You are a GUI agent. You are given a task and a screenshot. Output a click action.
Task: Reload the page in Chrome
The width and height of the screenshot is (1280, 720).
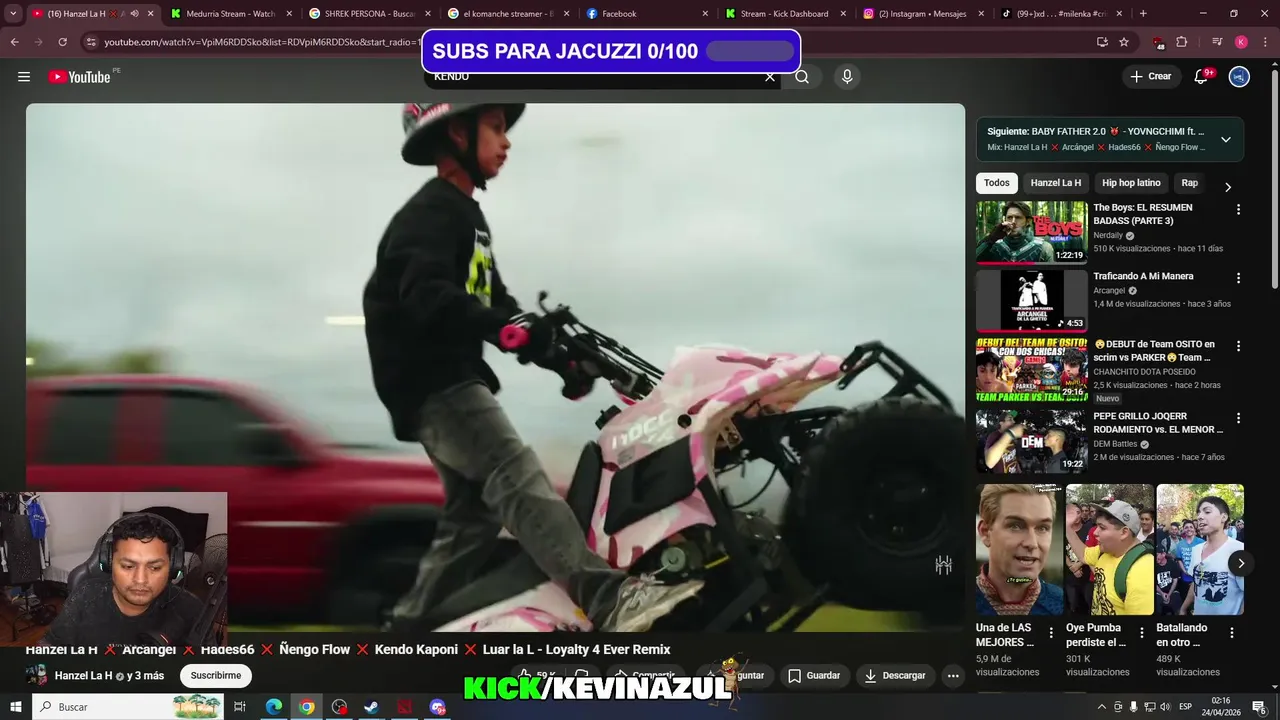[63, 42]
